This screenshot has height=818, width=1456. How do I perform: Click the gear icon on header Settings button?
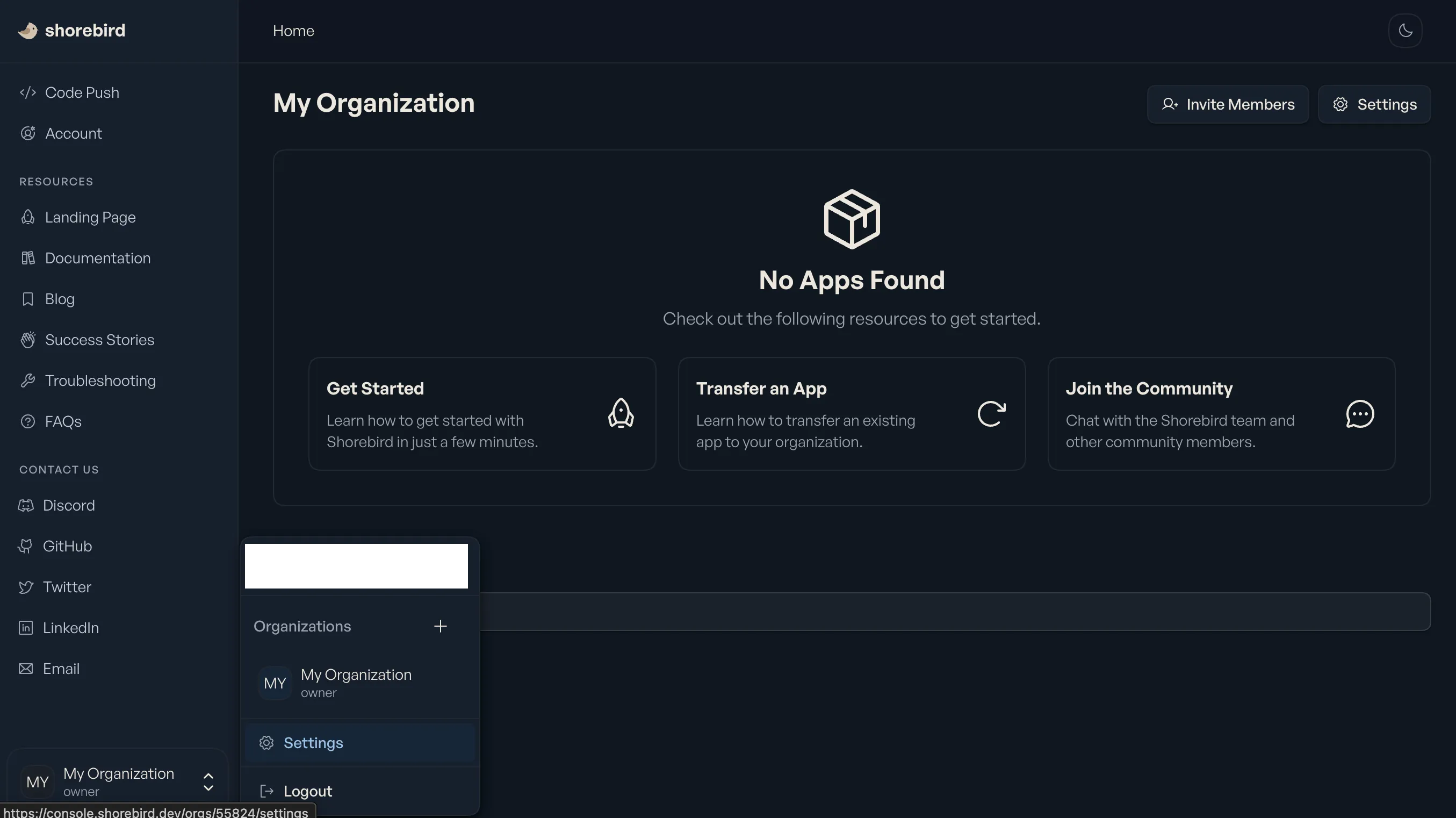(x=1340, y=105)
